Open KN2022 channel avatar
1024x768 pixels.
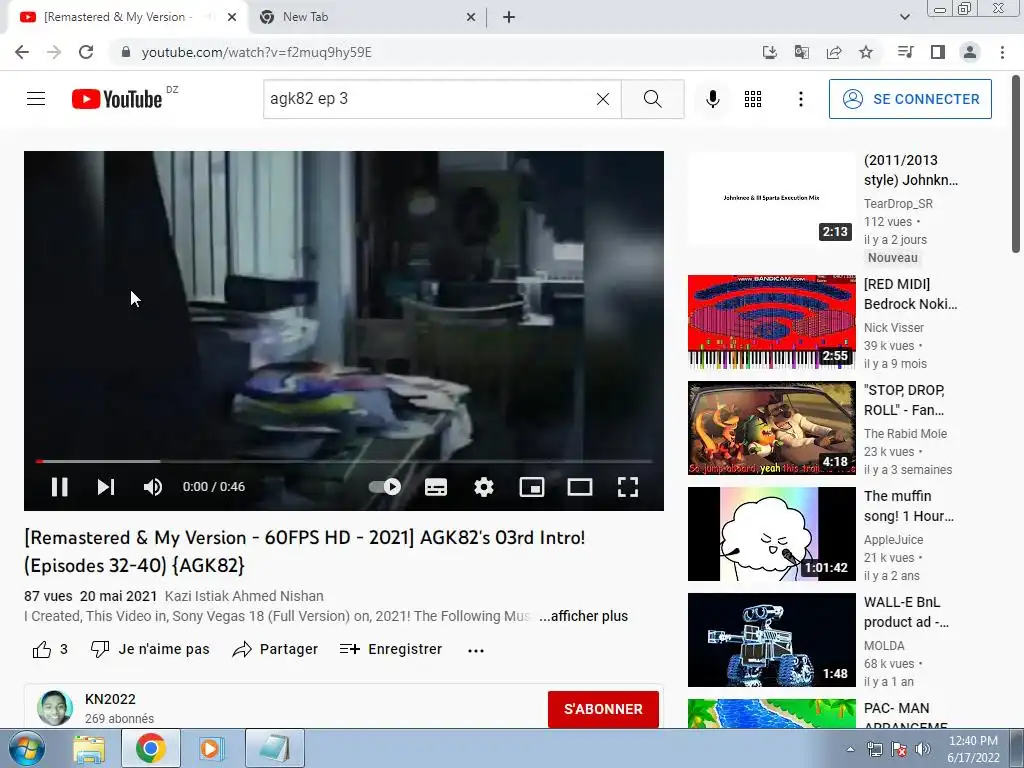(x=55, y=708)
